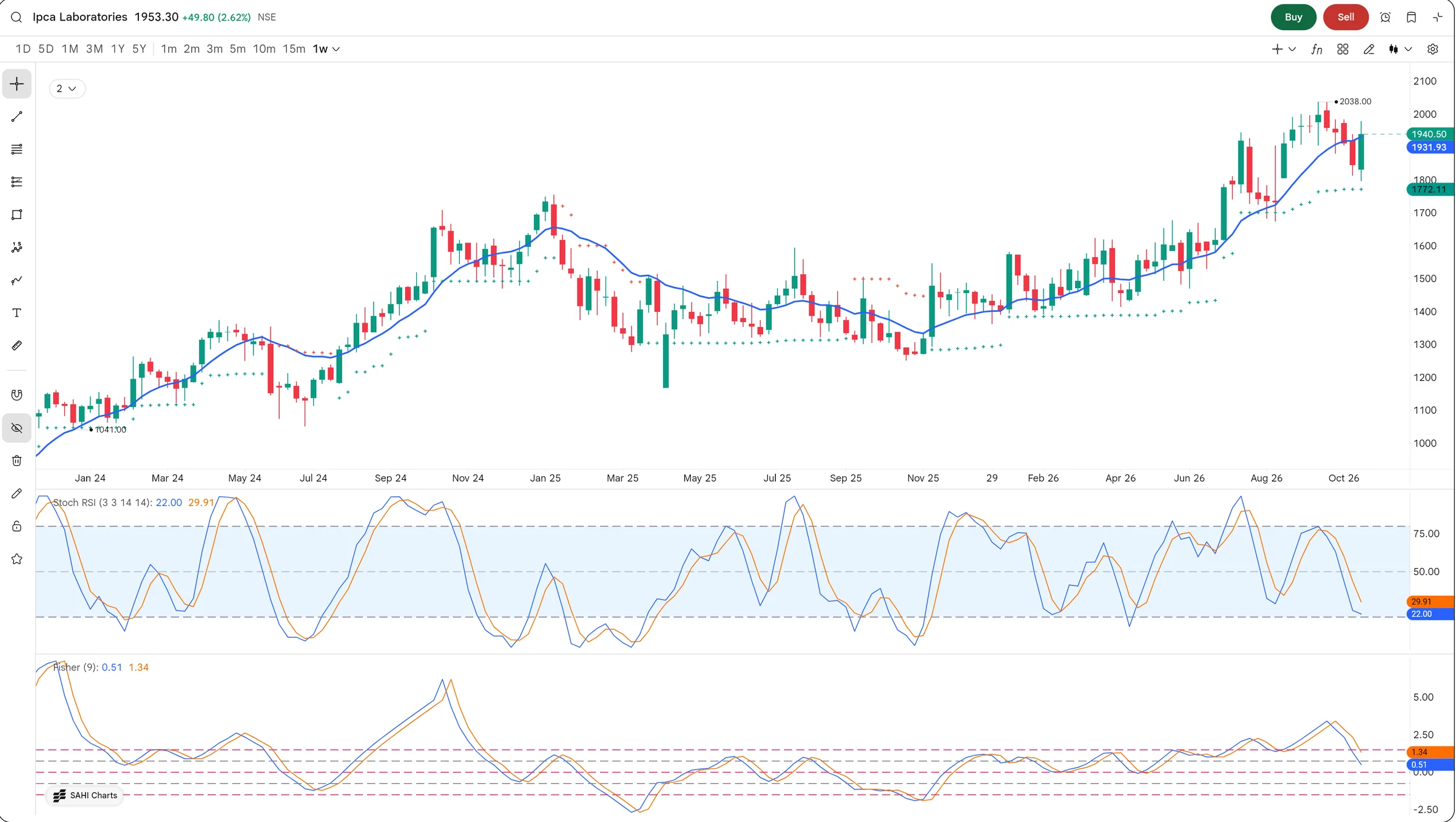Click the blue 1931.93 moving average tag
The image size is (1456, 822).
pos(1429,147)
